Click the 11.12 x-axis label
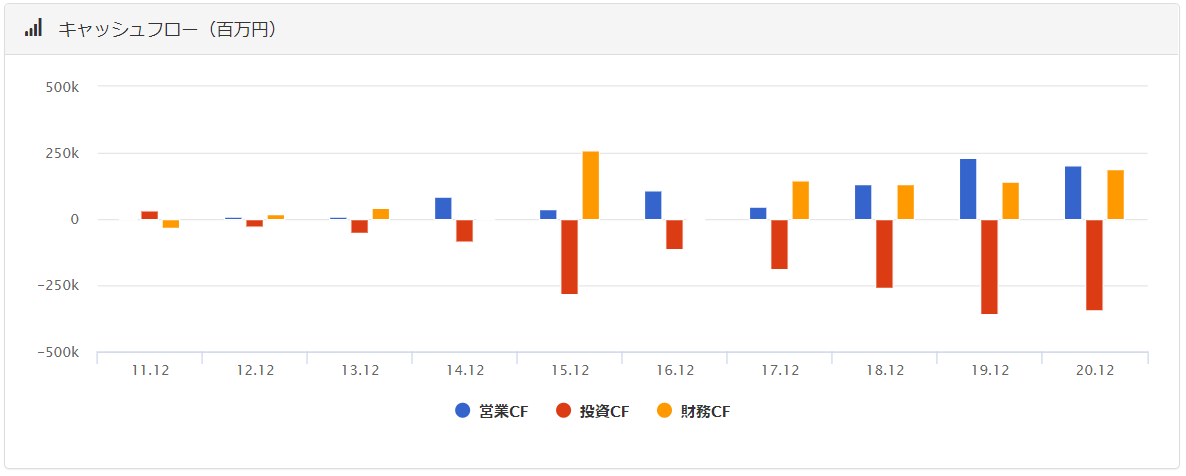Viewport: 1186px width, 476px height. 150,371
